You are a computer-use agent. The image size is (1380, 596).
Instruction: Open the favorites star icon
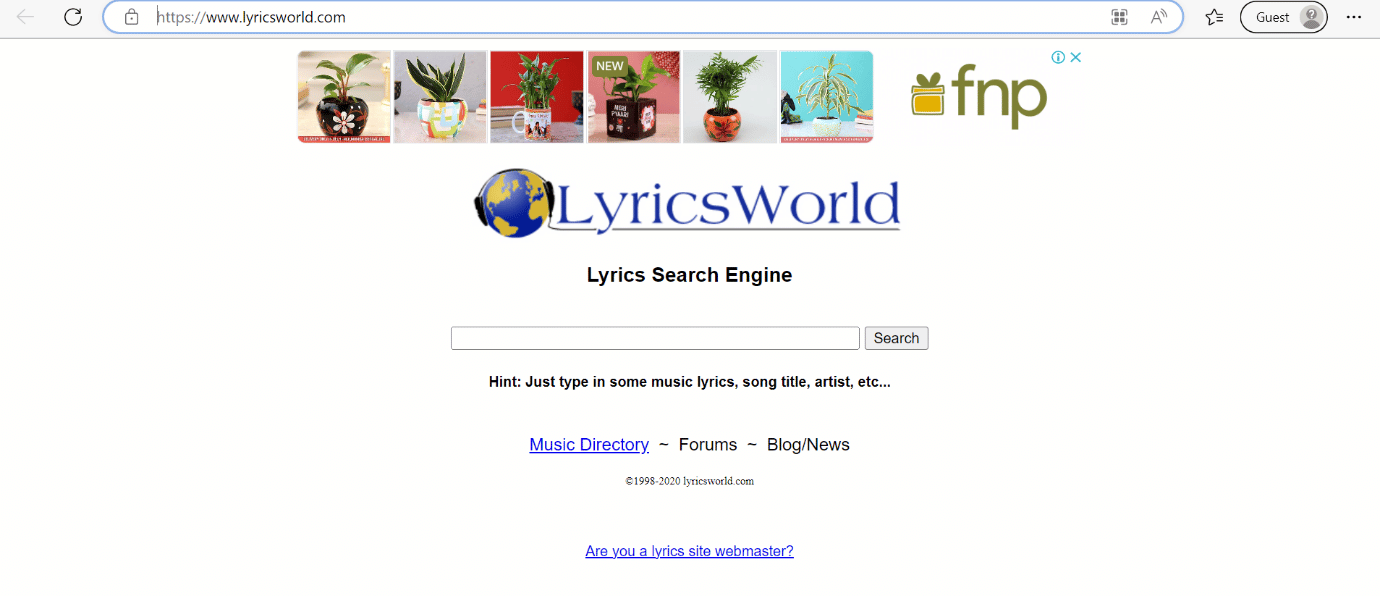1213,17
